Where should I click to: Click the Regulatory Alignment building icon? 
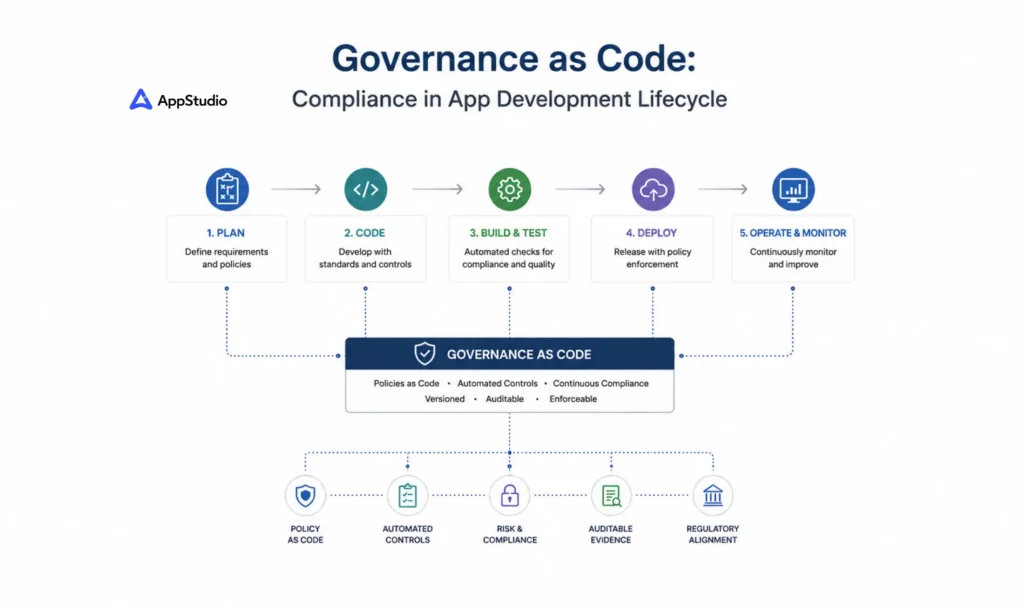(713, 495)
